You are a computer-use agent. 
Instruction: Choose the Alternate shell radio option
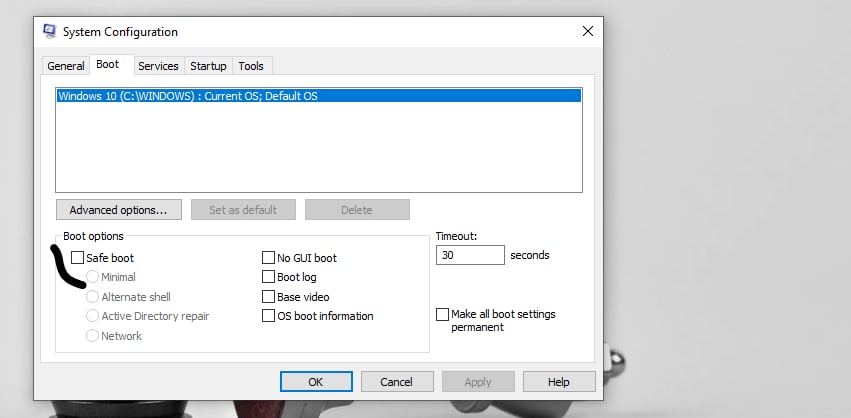click(x=92, y=296)
